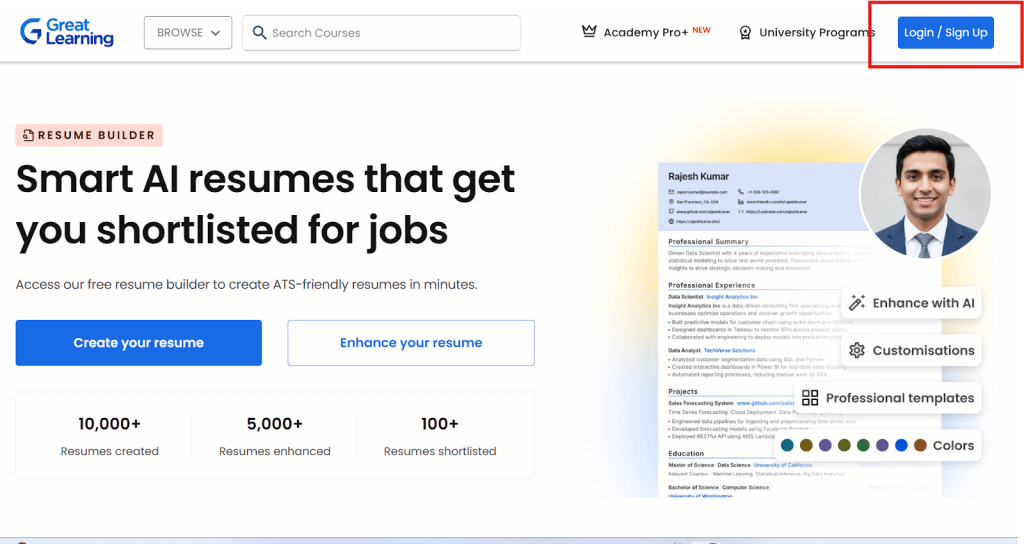Screen dimensions: 1024x544
Task: Pick the teal color swatch
Action: click(787, 445)
